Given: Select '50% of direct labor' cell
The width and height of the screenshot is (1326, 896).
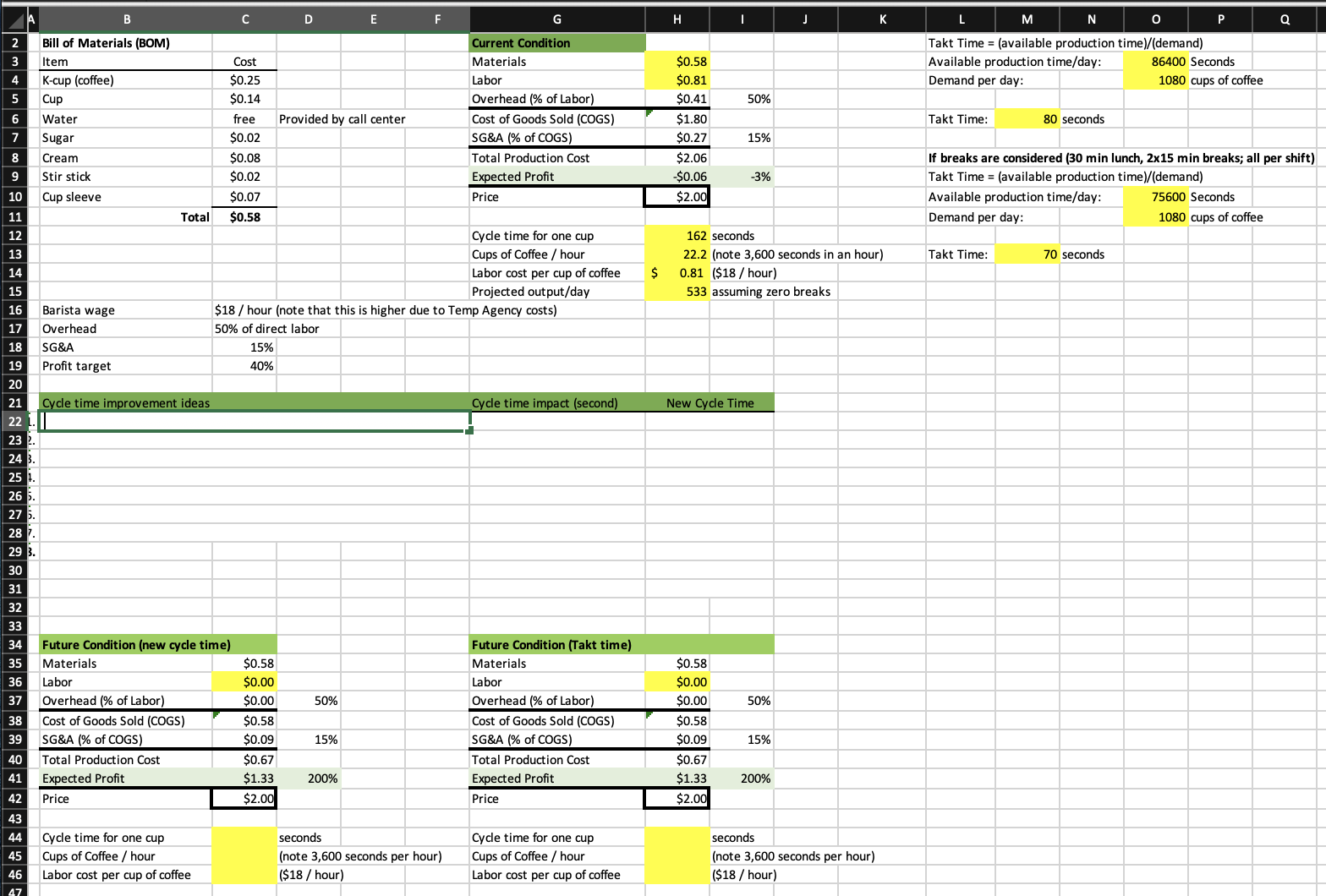Looking at the screenshot, I should point(266,329).
